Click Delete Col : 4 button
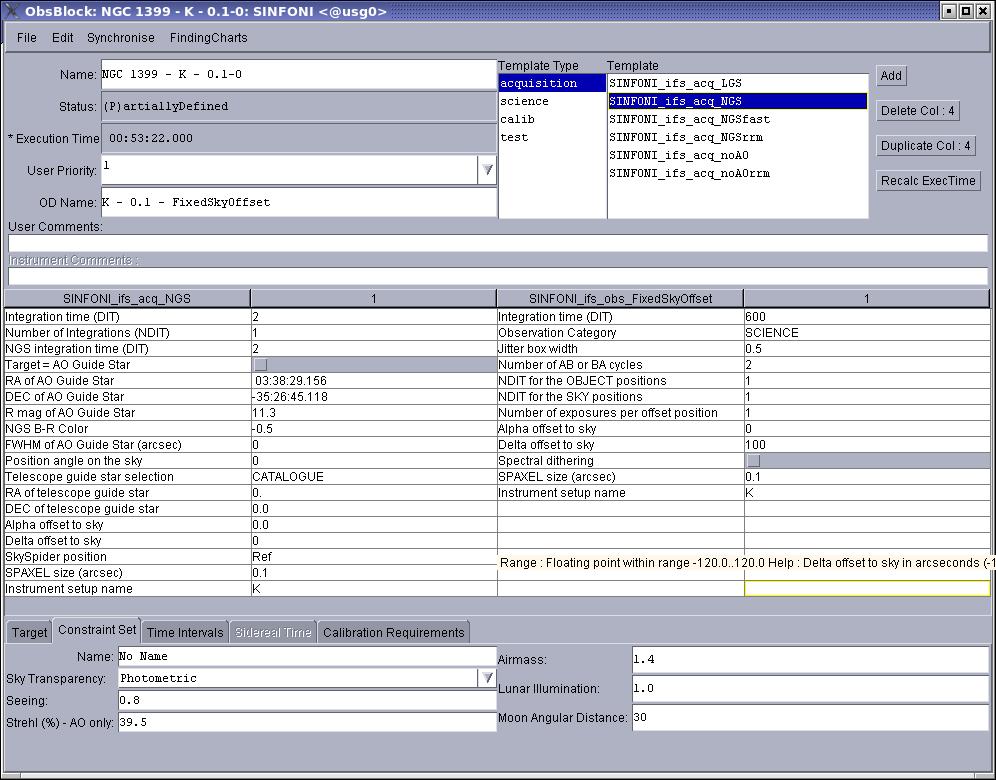996x780 pixels. point(917,111)
